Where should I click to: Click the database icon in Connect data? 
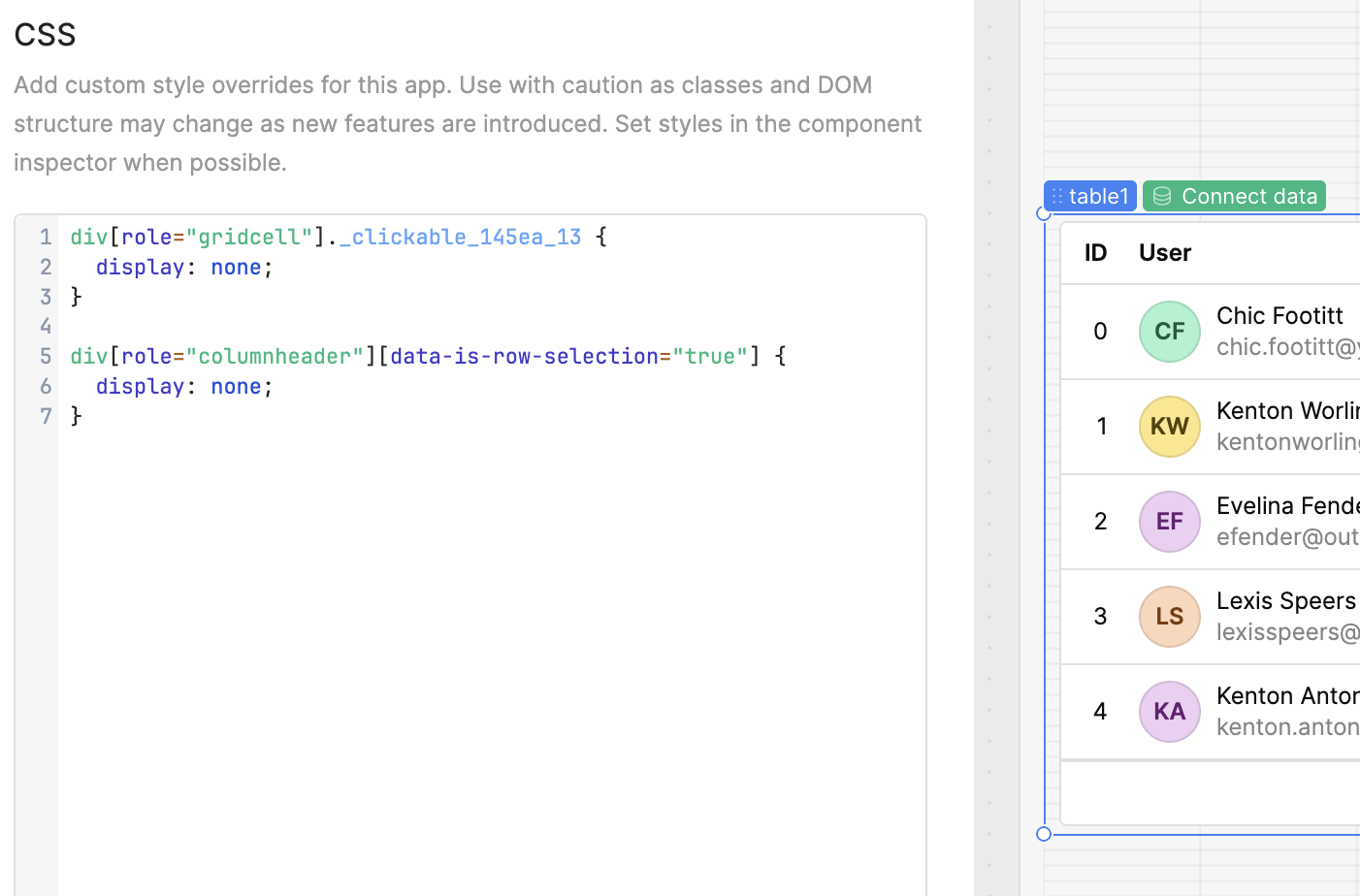coord(1162,196)
